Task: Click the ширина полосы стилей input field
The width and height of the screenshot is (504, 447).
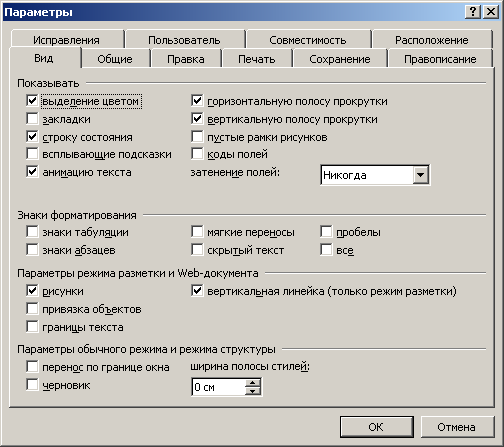Action: pos(219,387)
